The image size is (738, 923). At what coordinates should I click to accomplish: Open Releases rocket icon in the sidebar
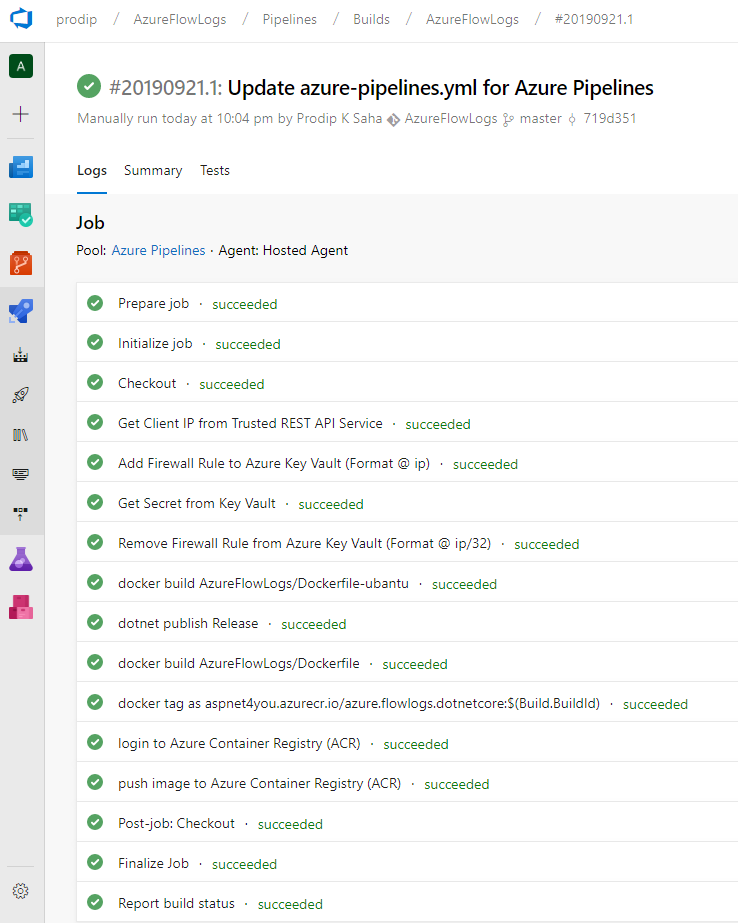point(21,395)
